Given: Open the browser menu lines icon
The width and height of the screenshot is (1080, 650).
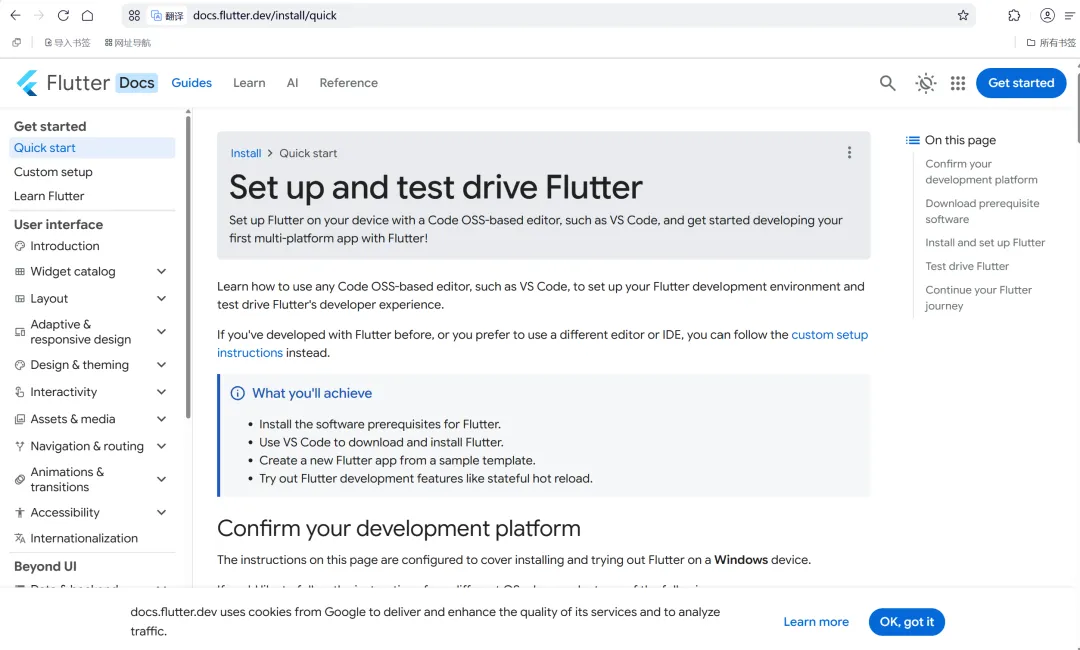Looking at the screenshot, I should [1070, 15].
